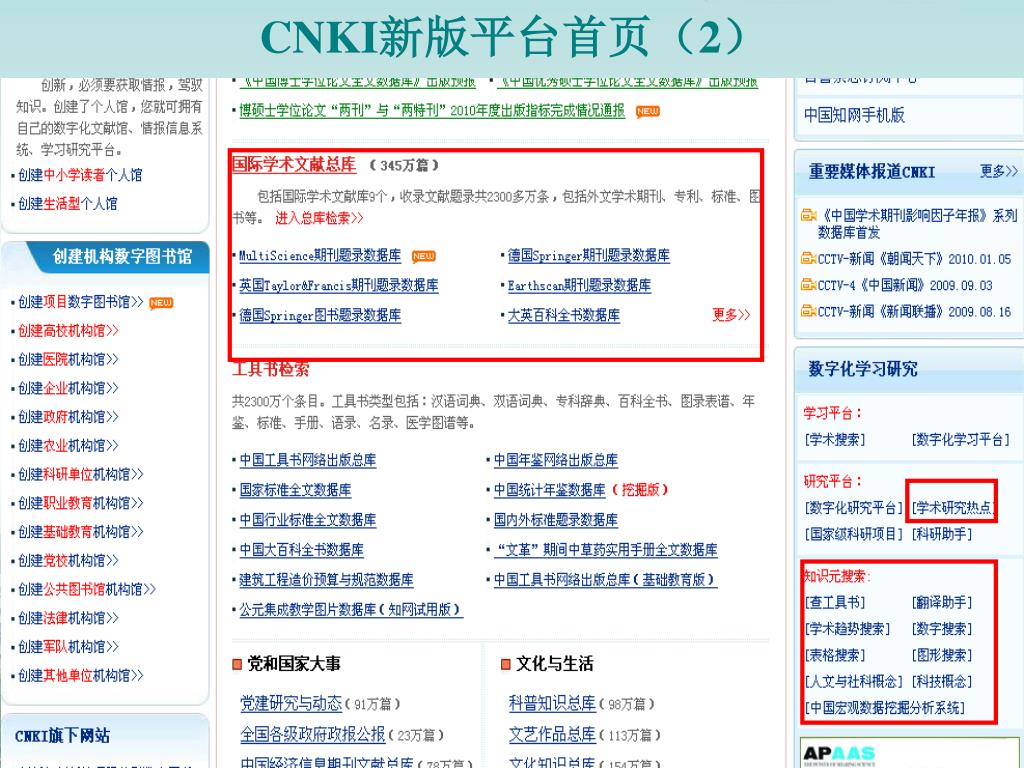Viewport: 1024px width, 768px height.
Task: Open 创建科研单位机构馆>>
Action: coord(80,474)
